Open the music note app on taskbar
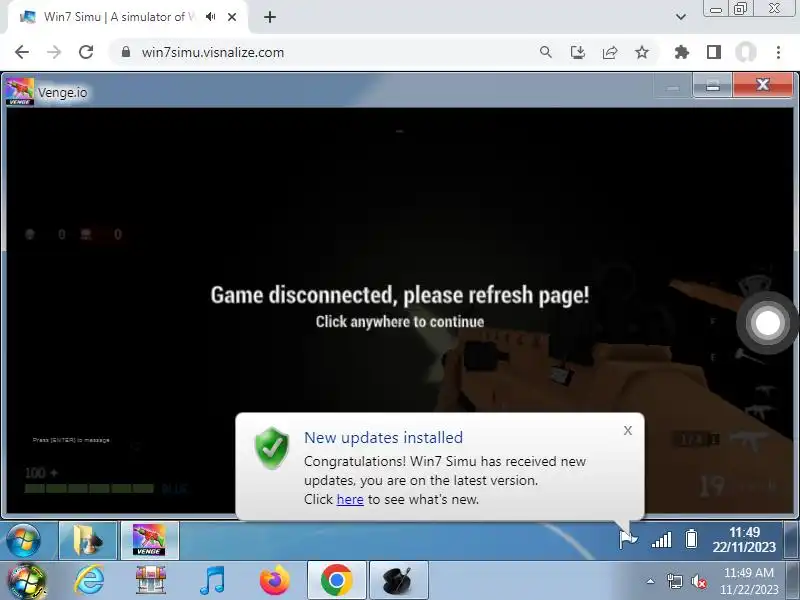This screenshot has width=800, height=600. pos(212,581)
